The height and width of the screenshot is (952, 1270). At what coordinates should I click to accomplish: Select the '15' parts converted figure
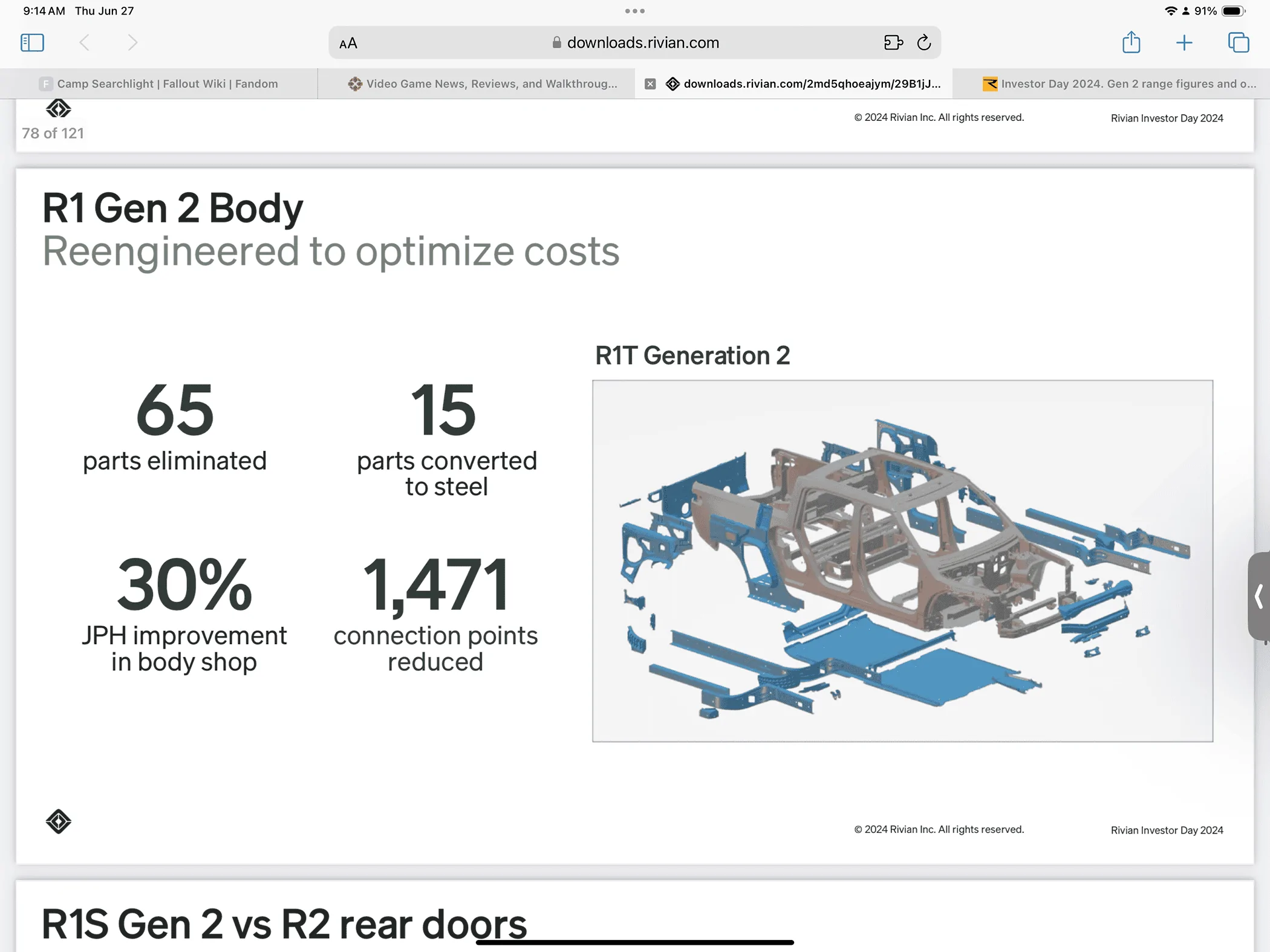pyautogui.click(x=443, y=410)
